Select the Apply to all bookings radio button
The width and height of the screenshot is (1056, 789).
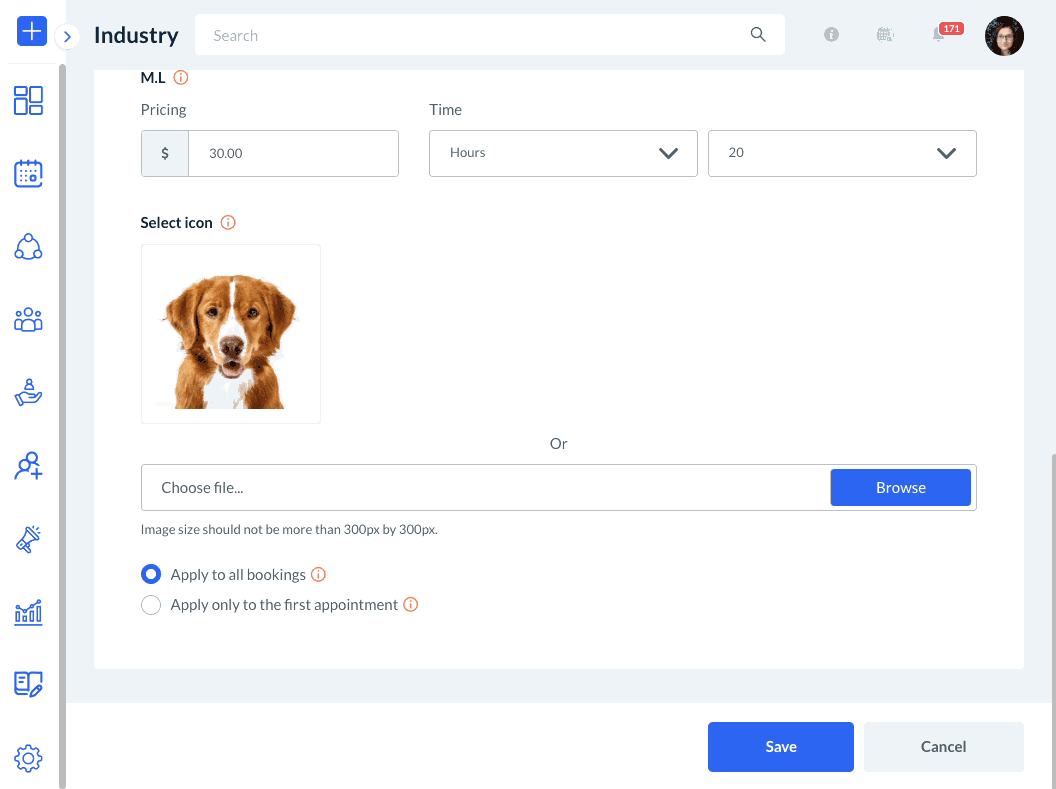click(151, 574)
